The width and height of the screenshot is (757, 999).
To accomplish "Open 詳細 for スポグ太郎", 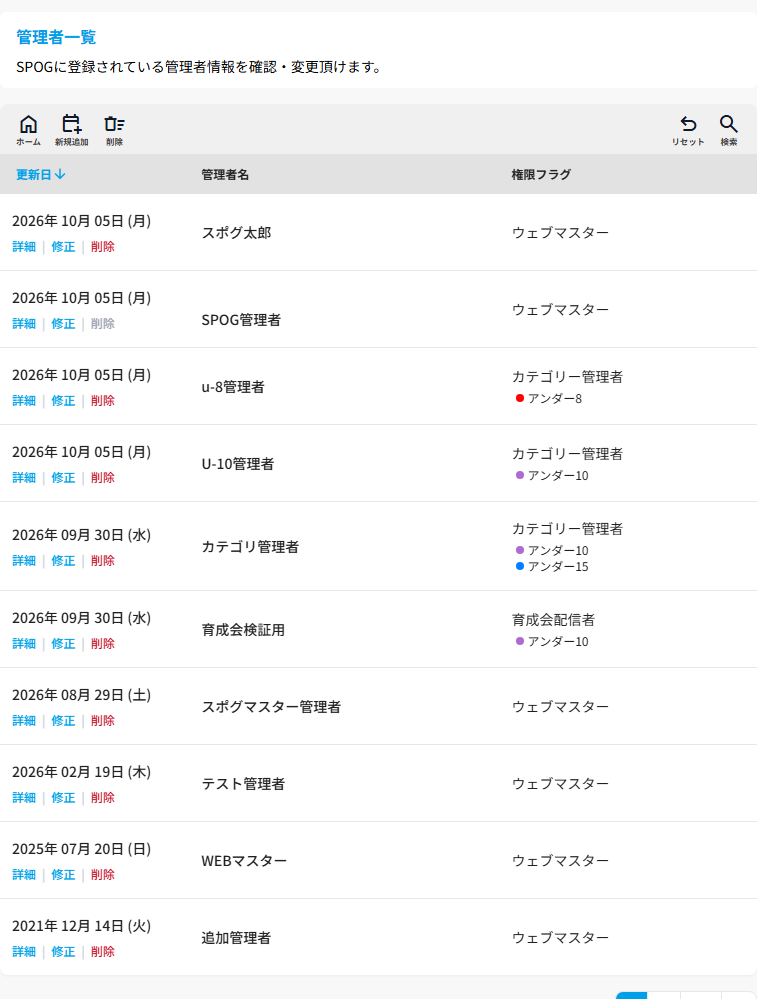I will point(24,247).
